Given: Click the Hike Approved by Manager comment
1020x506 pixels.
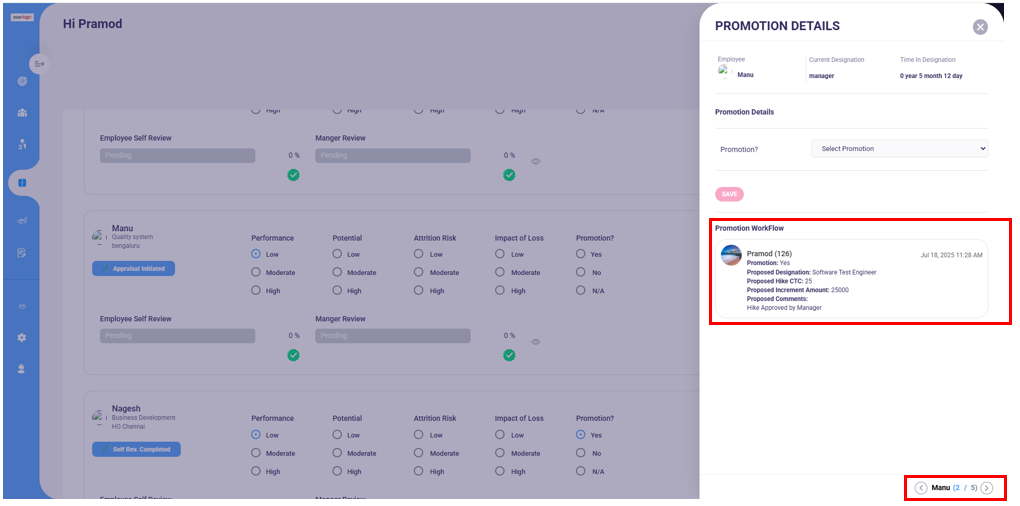Looking at the screenshot, I should coord(784,308).
